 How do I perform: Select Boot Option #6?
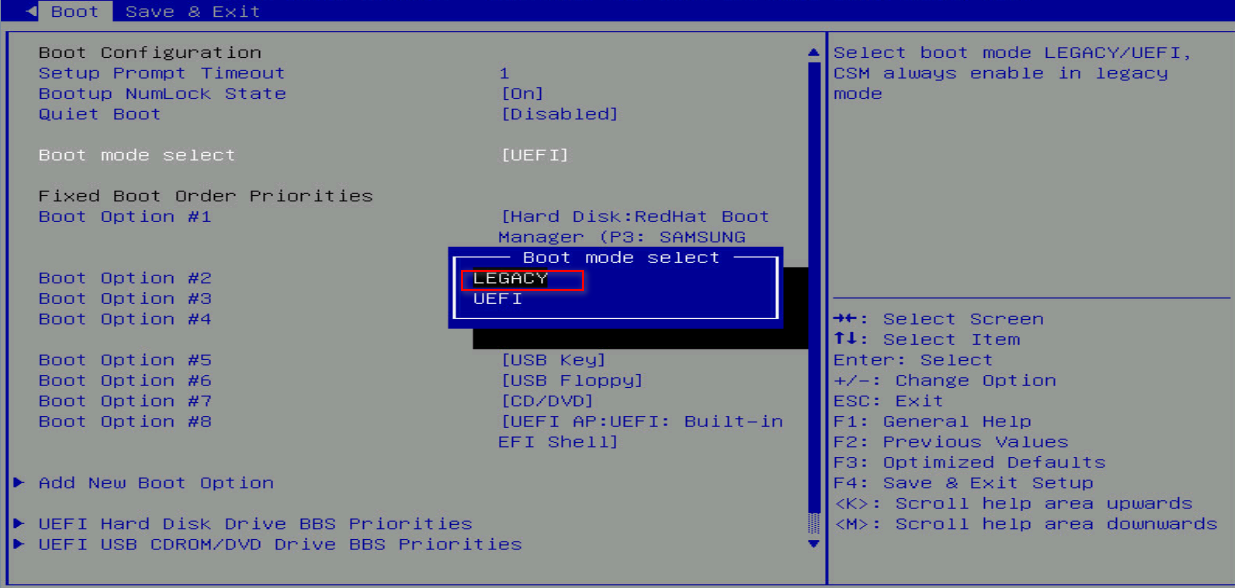(x=125, y=381)
